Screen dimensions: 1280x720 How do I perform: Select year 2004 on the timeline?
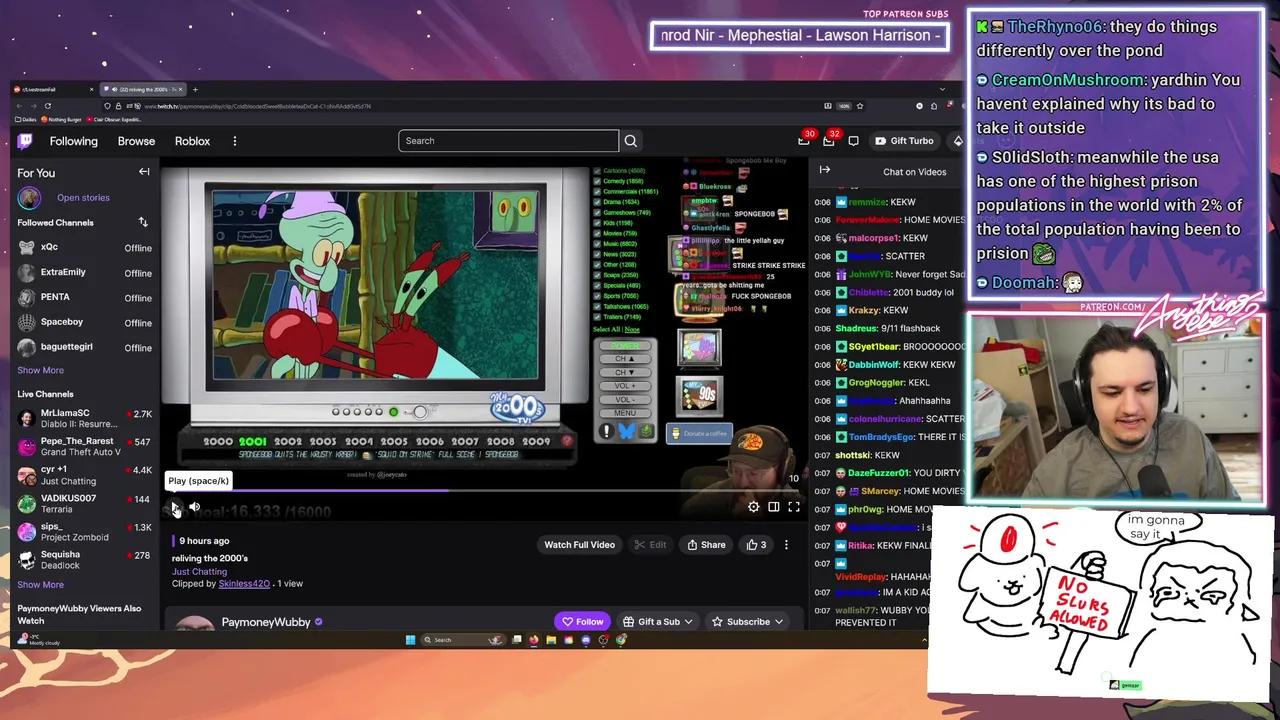point(359,441)
